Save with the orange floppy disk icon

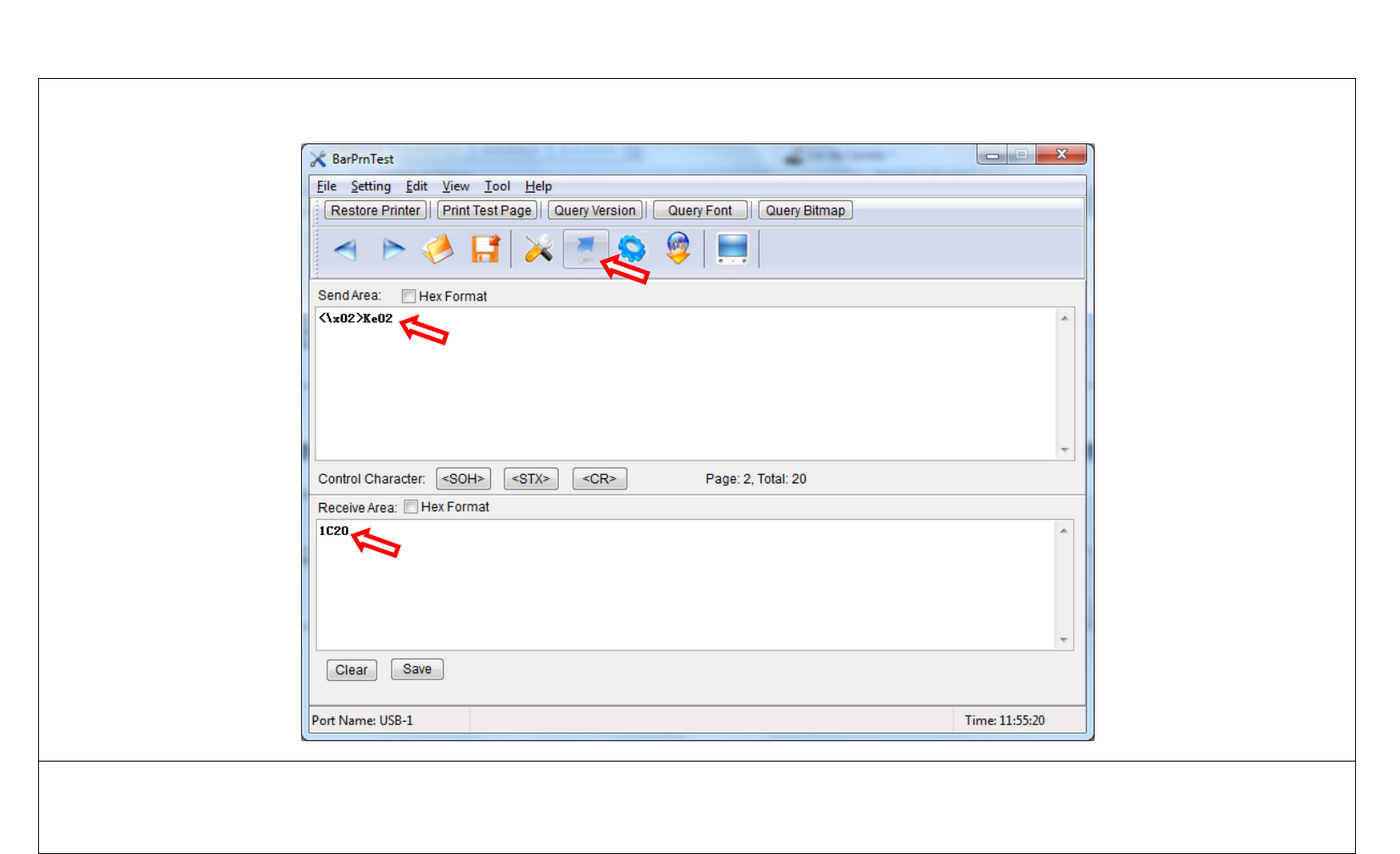[x=486, y=249]
